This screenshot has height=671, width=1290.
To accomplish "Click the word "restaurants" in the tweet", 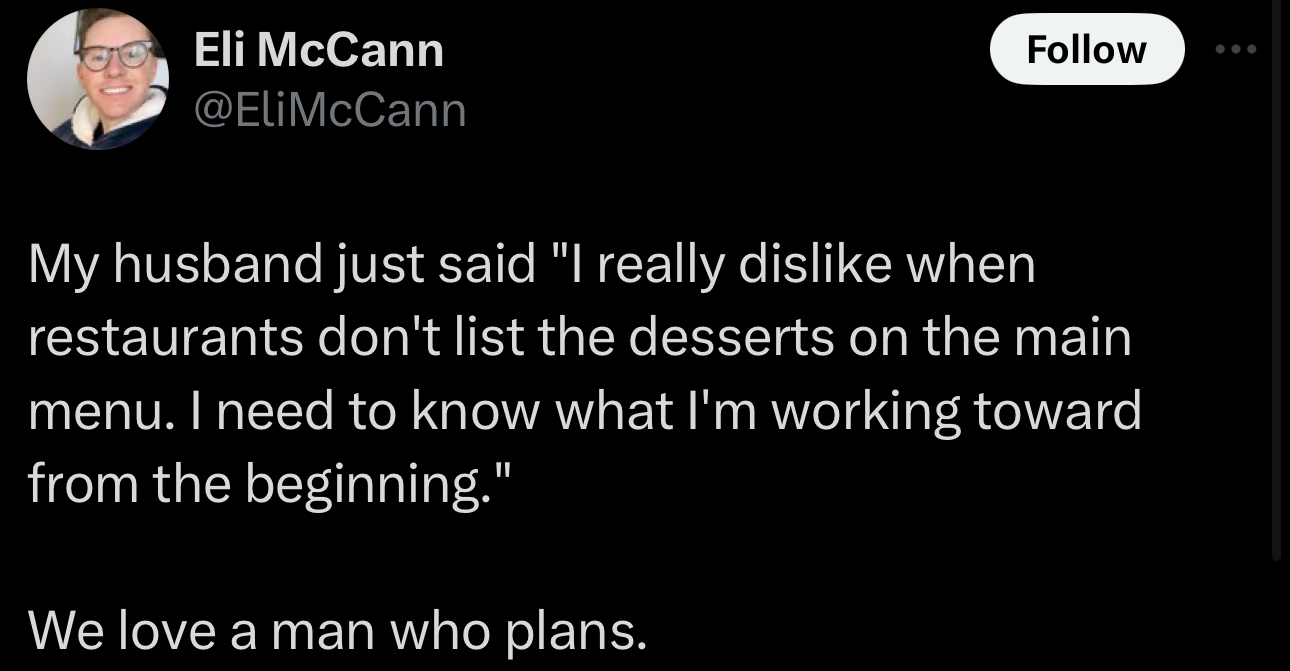I will click(x=166, y=339).
